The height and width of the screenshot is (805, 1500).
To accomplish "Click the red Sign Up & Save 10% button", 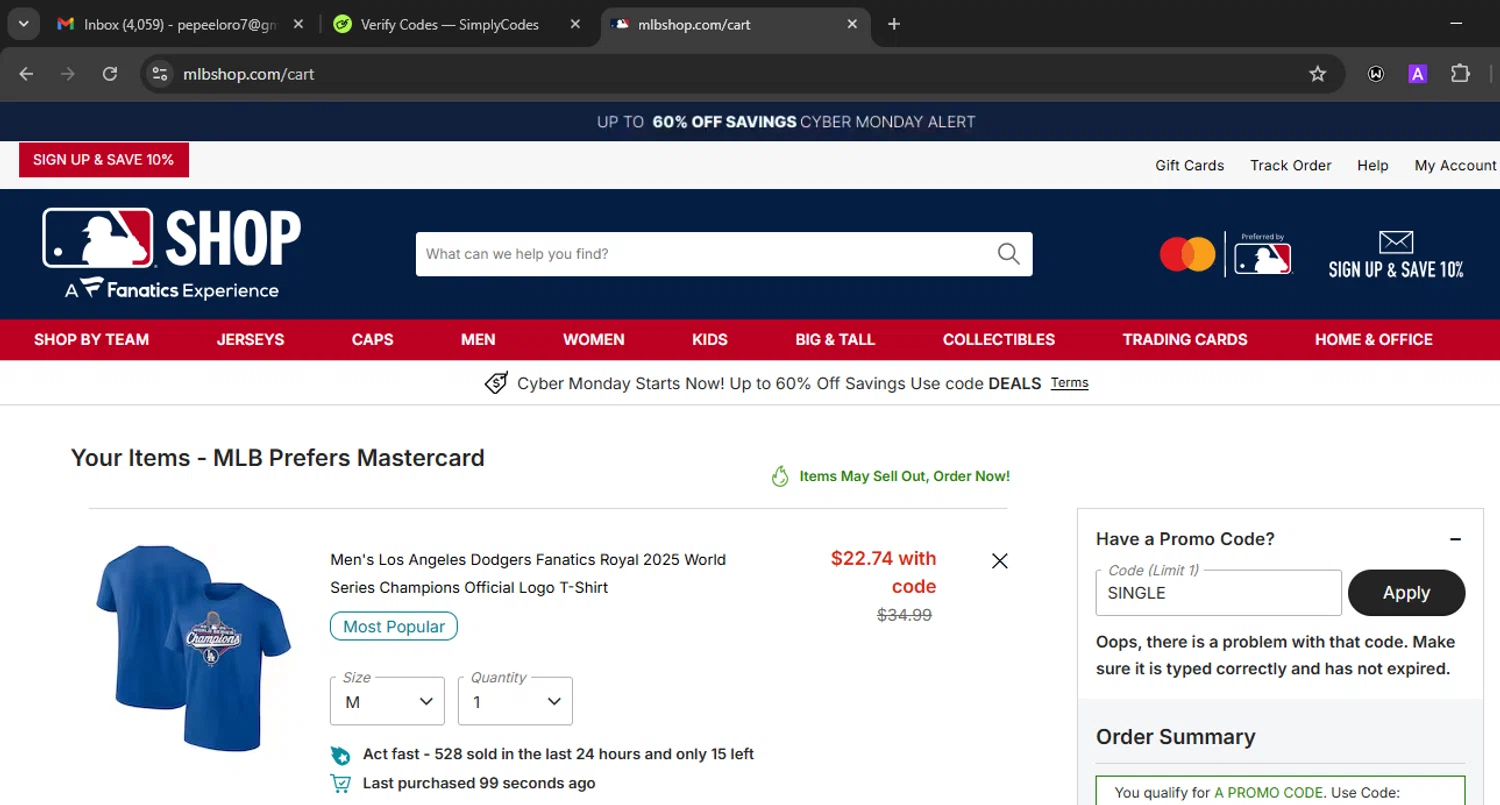I will click(x=104, y=160).
